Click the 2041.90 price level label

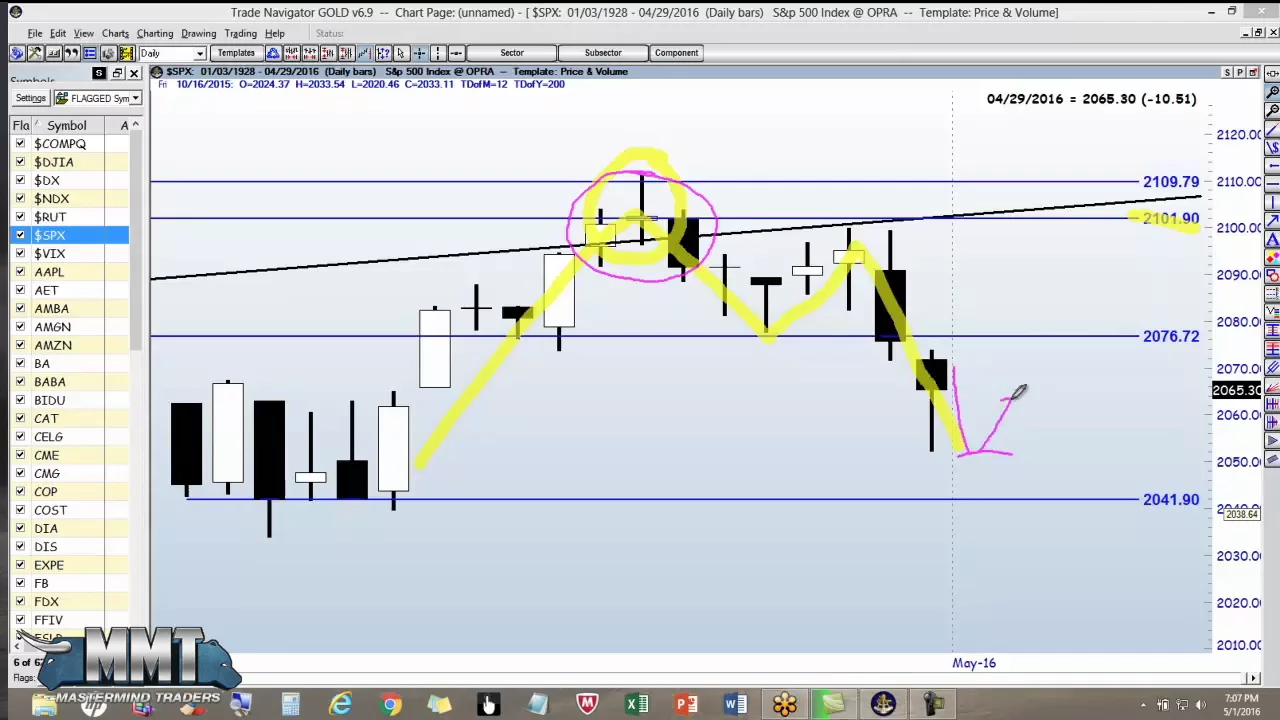click(1170, 500)
